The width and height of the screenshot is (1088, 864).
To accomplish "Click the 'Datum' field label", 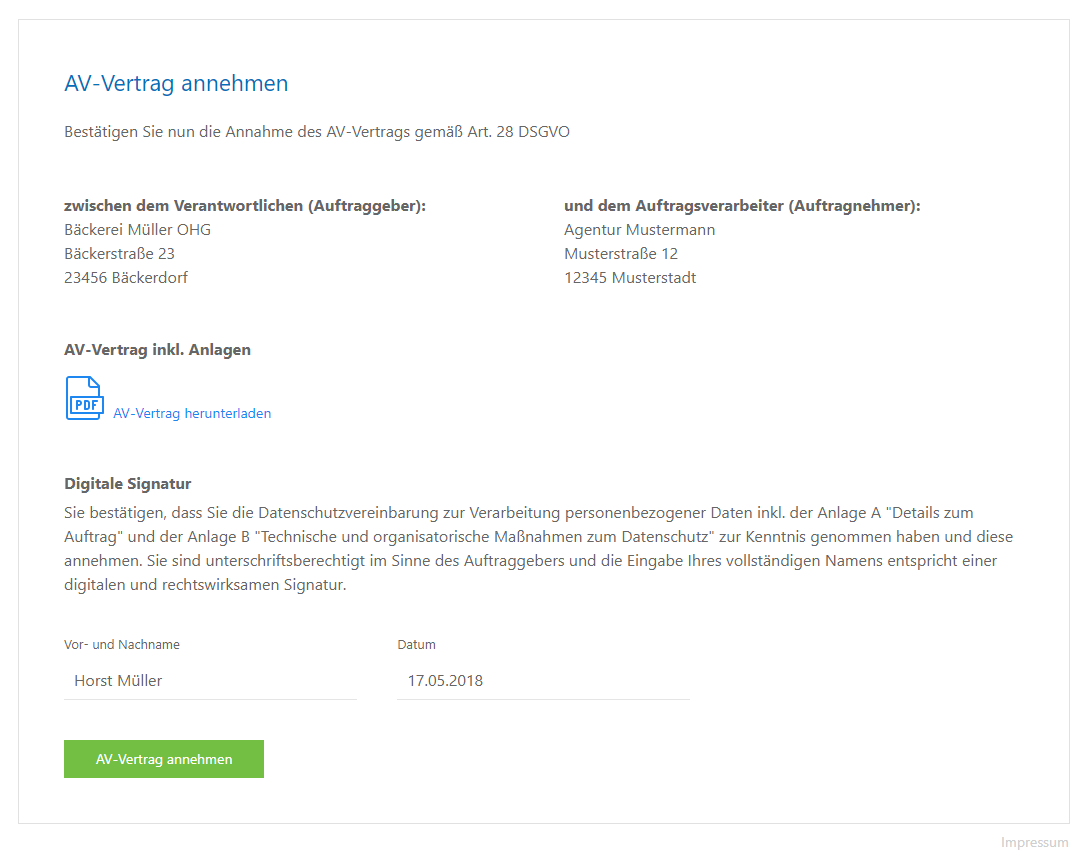I will pos(416,645).
